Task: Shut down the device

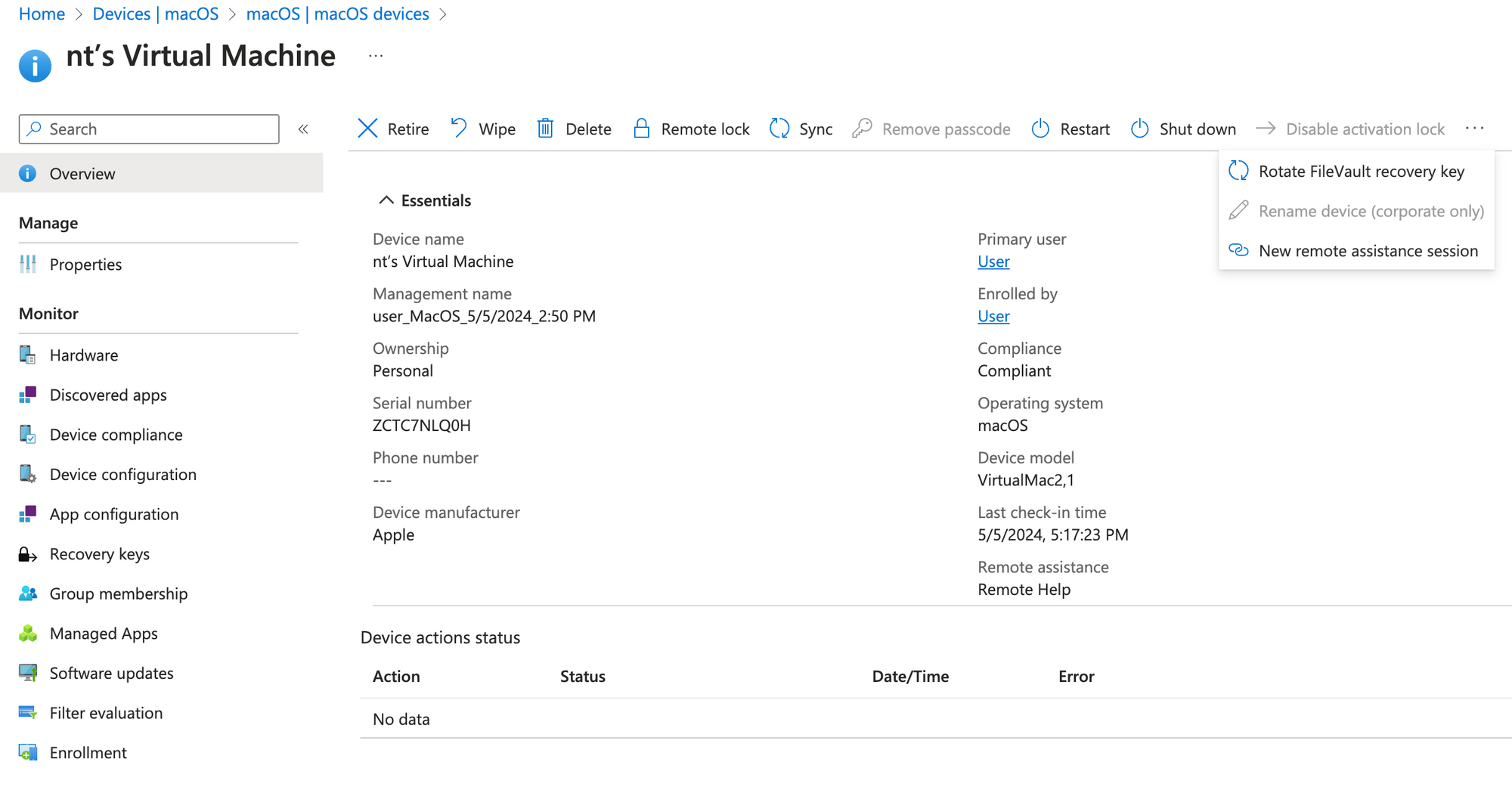Action: (1183, 129)
